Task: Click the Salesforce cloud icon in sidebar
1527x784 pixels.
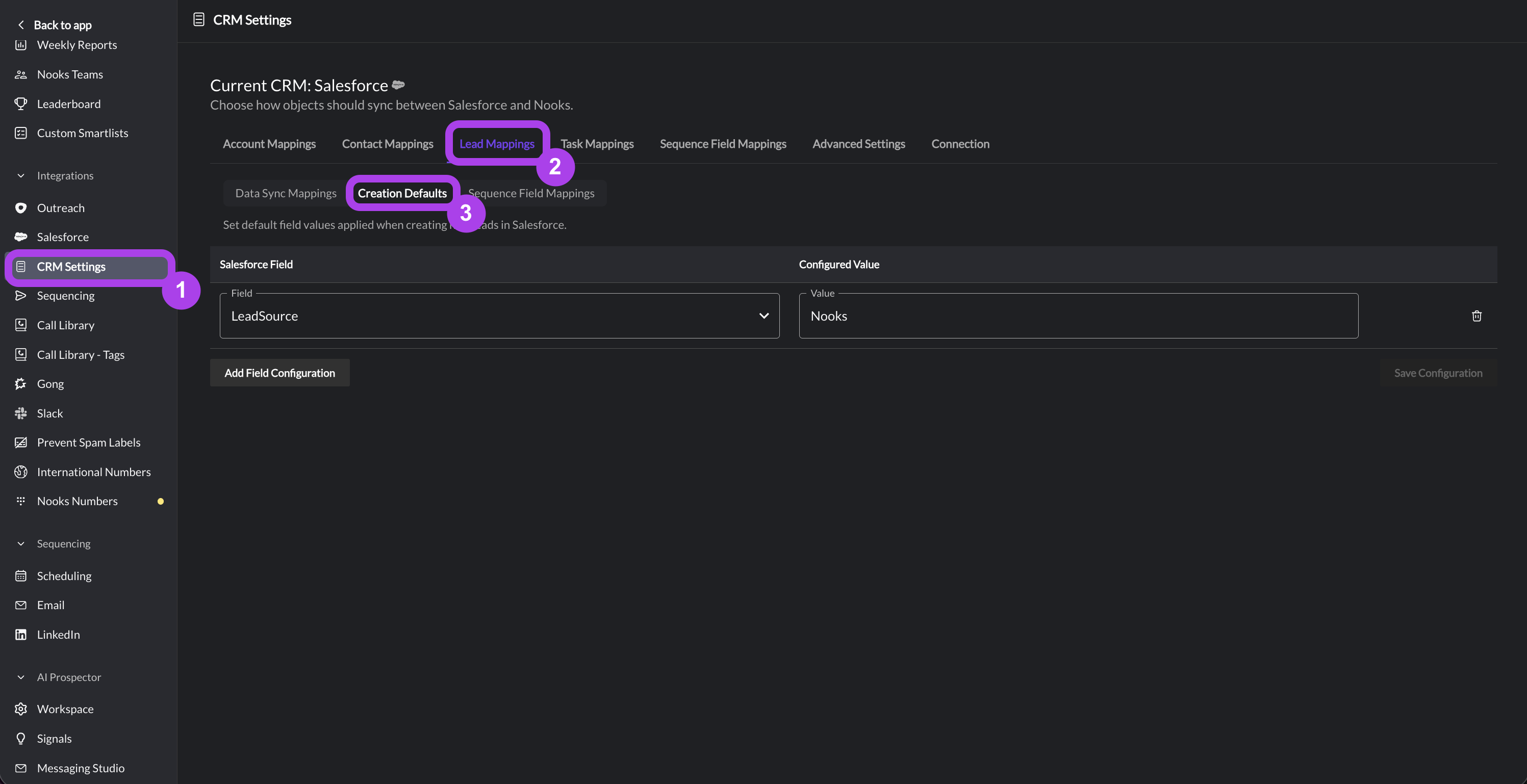Action: [21, 237]
